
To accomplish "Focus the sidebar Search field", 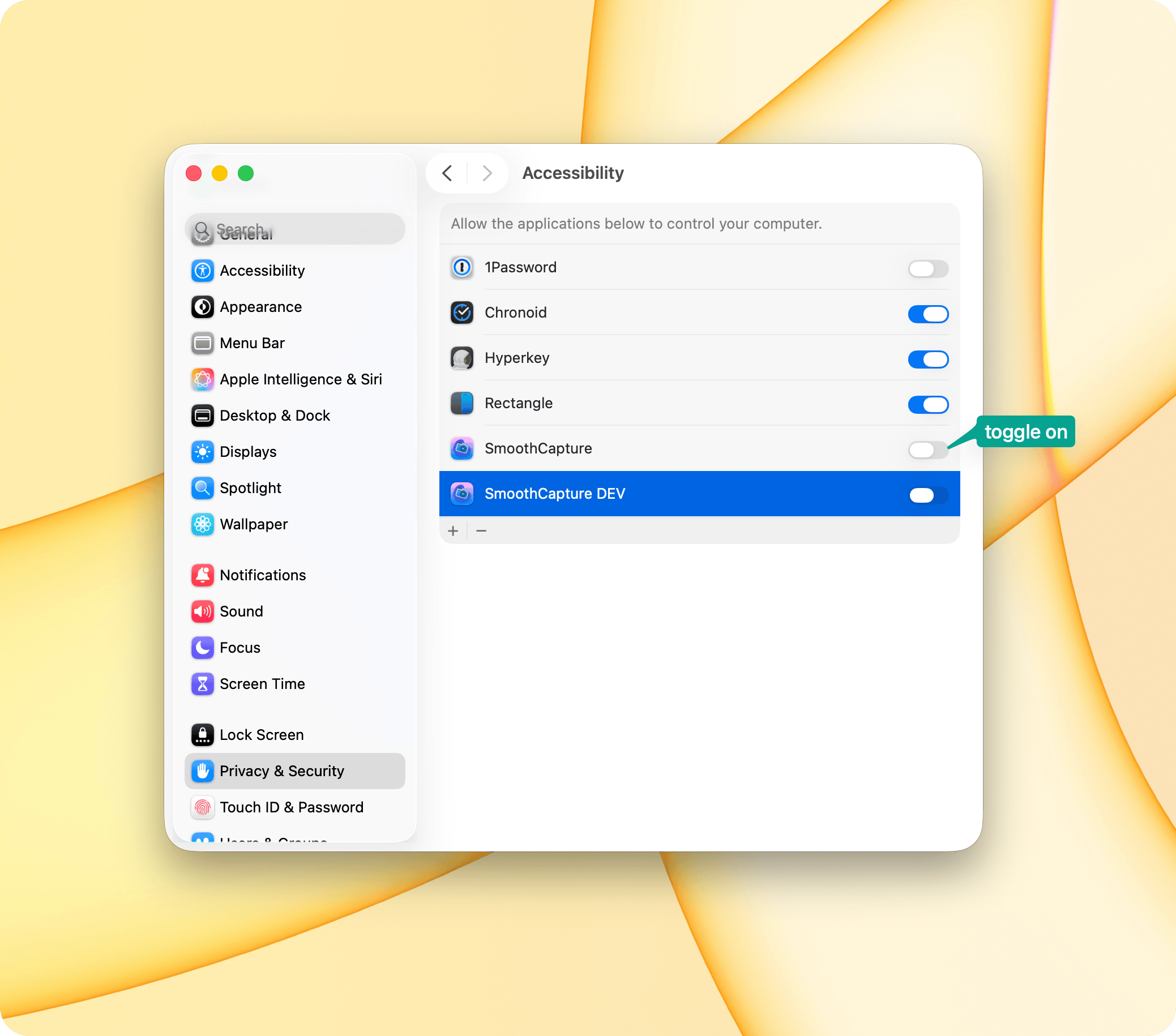I will [295, 229].
